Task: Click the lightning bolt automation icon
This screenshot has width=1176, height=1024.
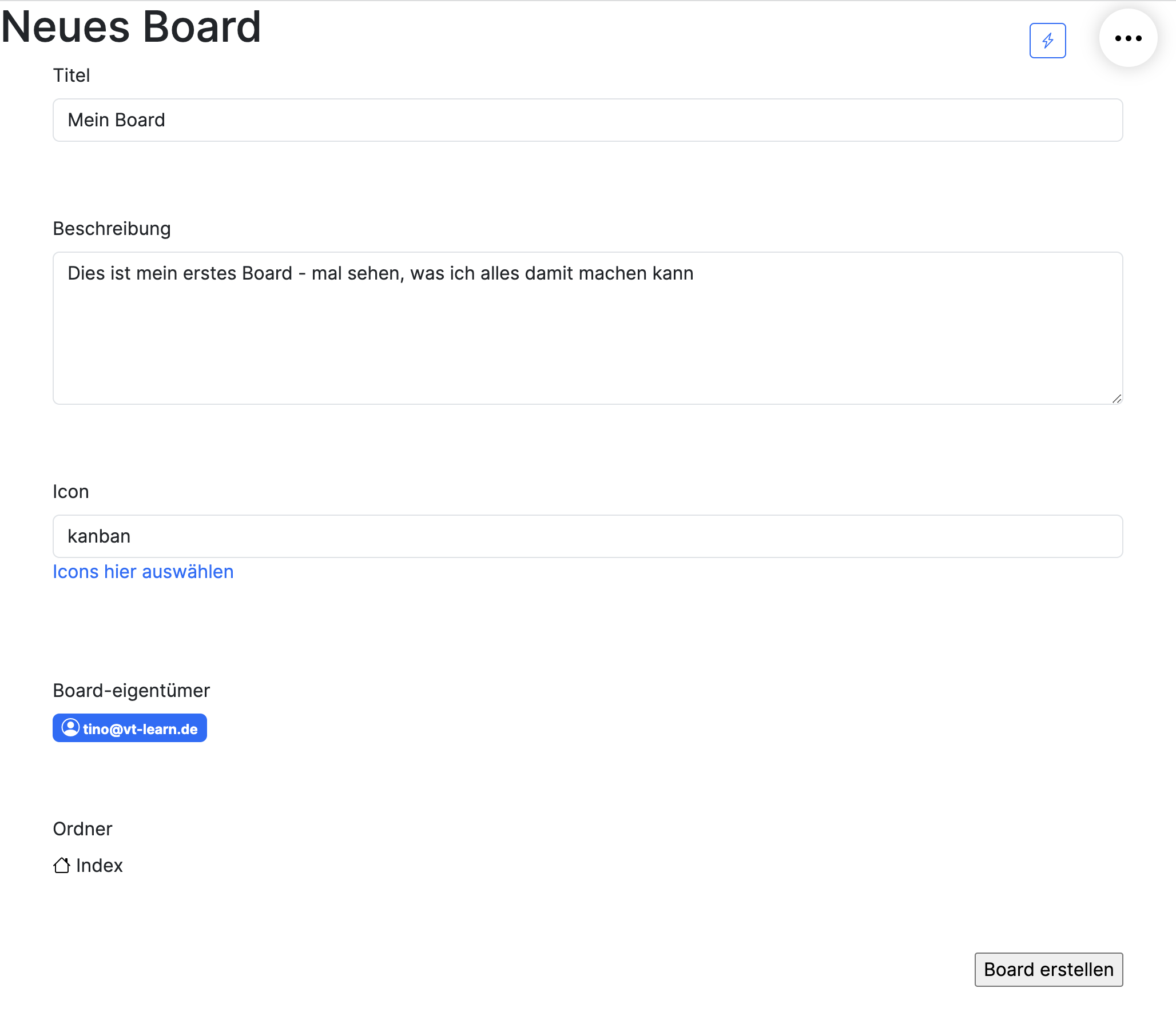Action: pos(1049,41)
